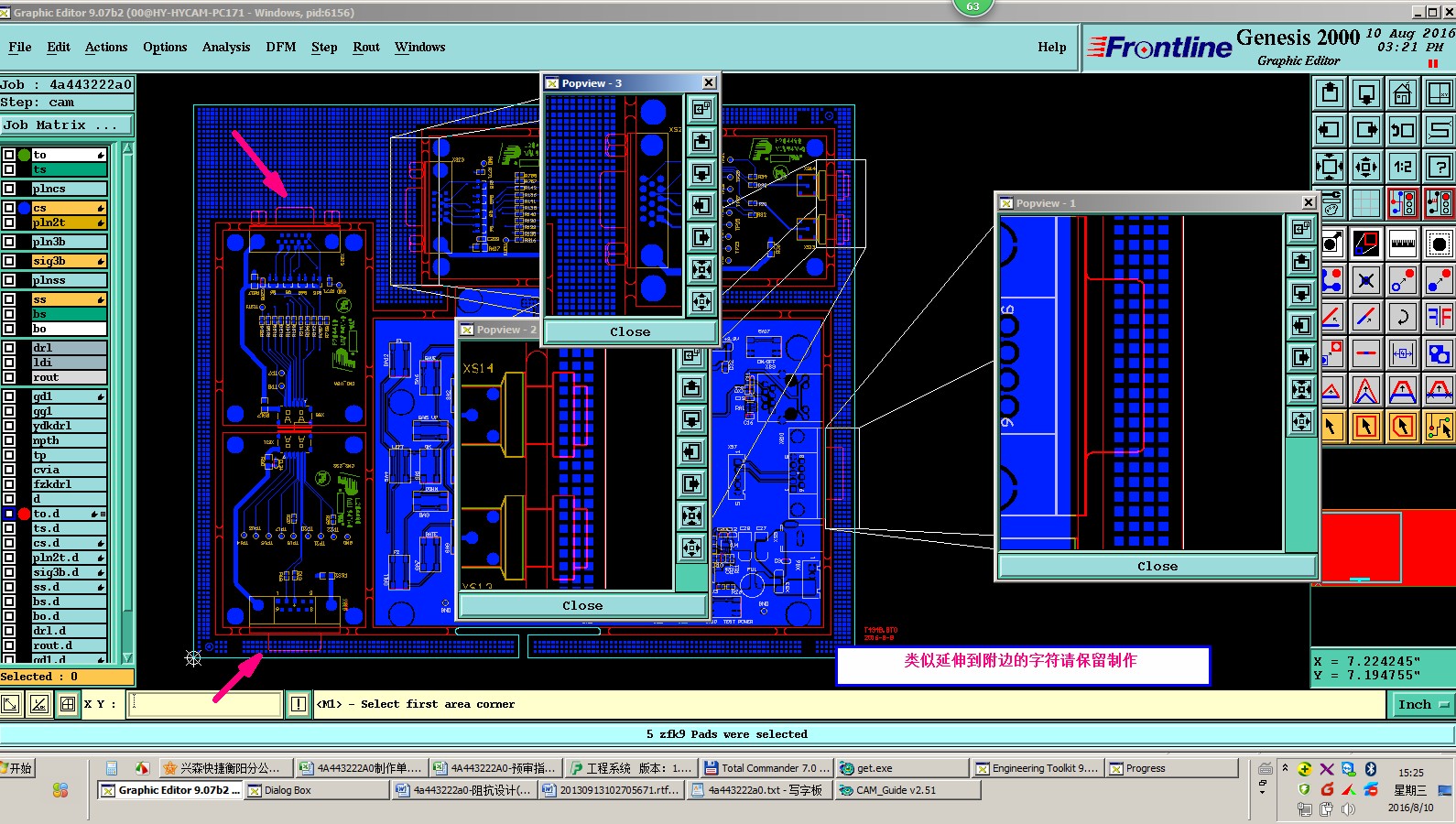Click the pan down icon in right toolbar
The width and height of the screenshot is (1456, 824).
1366,93
